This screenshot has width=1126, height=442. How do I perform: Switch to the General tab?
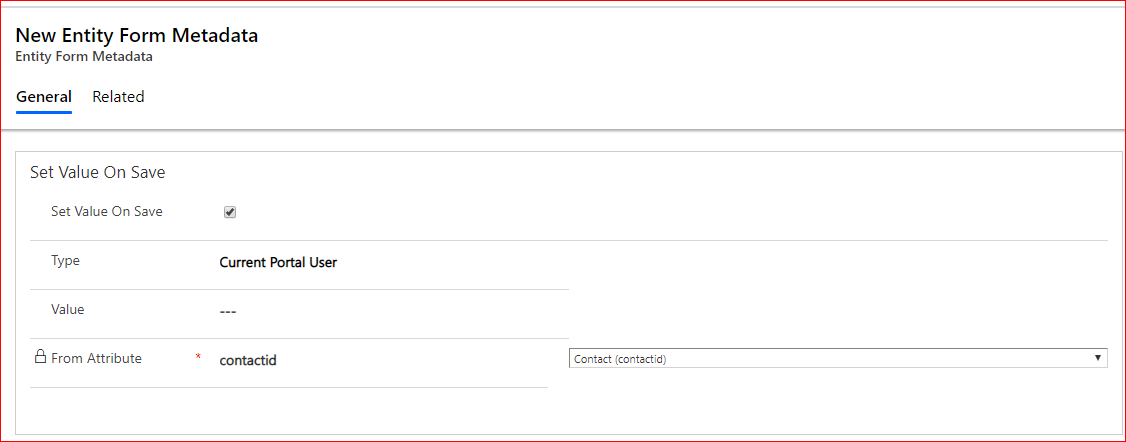[44, 97]
